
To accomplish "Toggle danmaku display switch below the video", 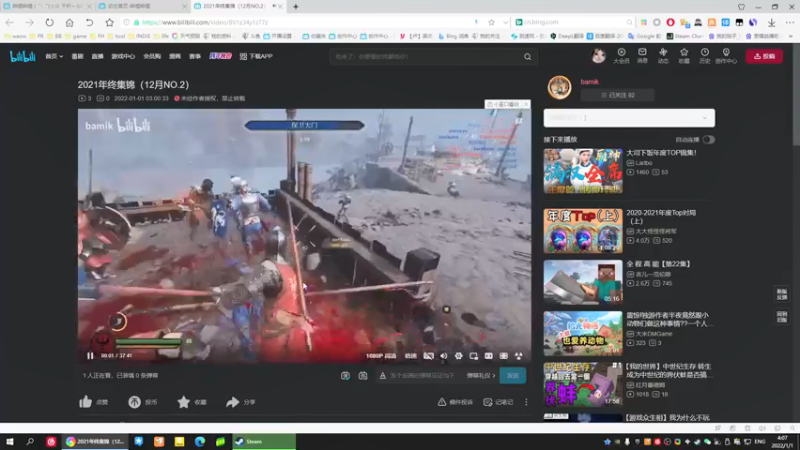I will [345, 376].
